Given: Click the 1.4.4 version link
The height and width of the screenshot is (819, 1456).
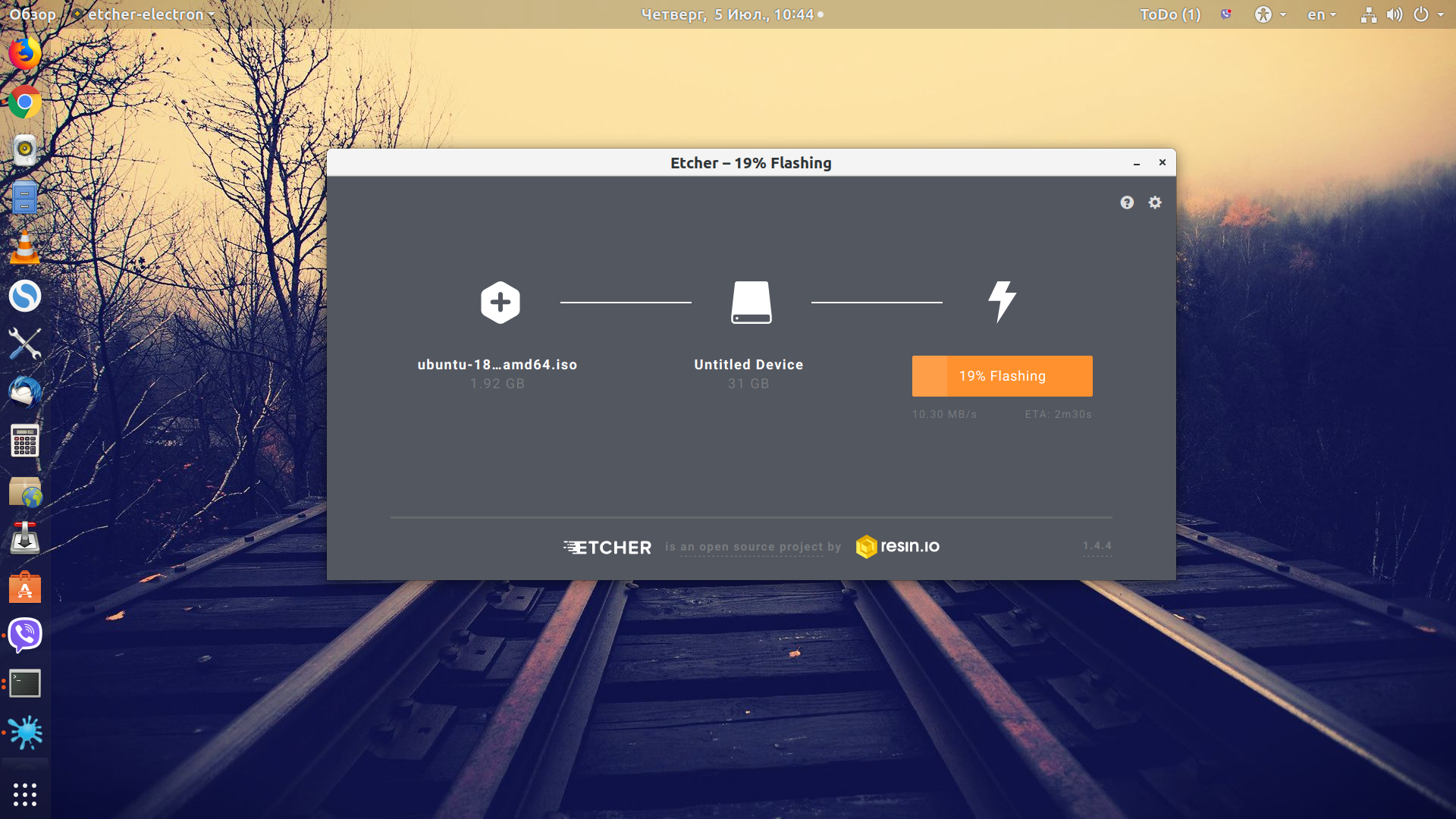Looking at the screenshot, I should [1097, 545].
